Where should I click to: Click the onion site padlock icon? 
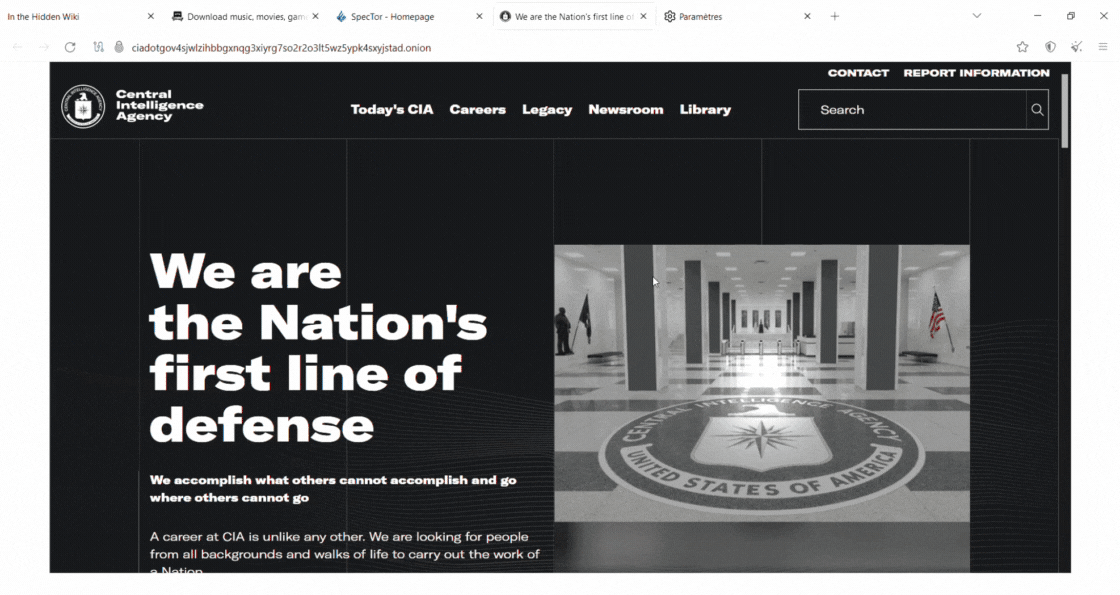click(x=119, y=47)
